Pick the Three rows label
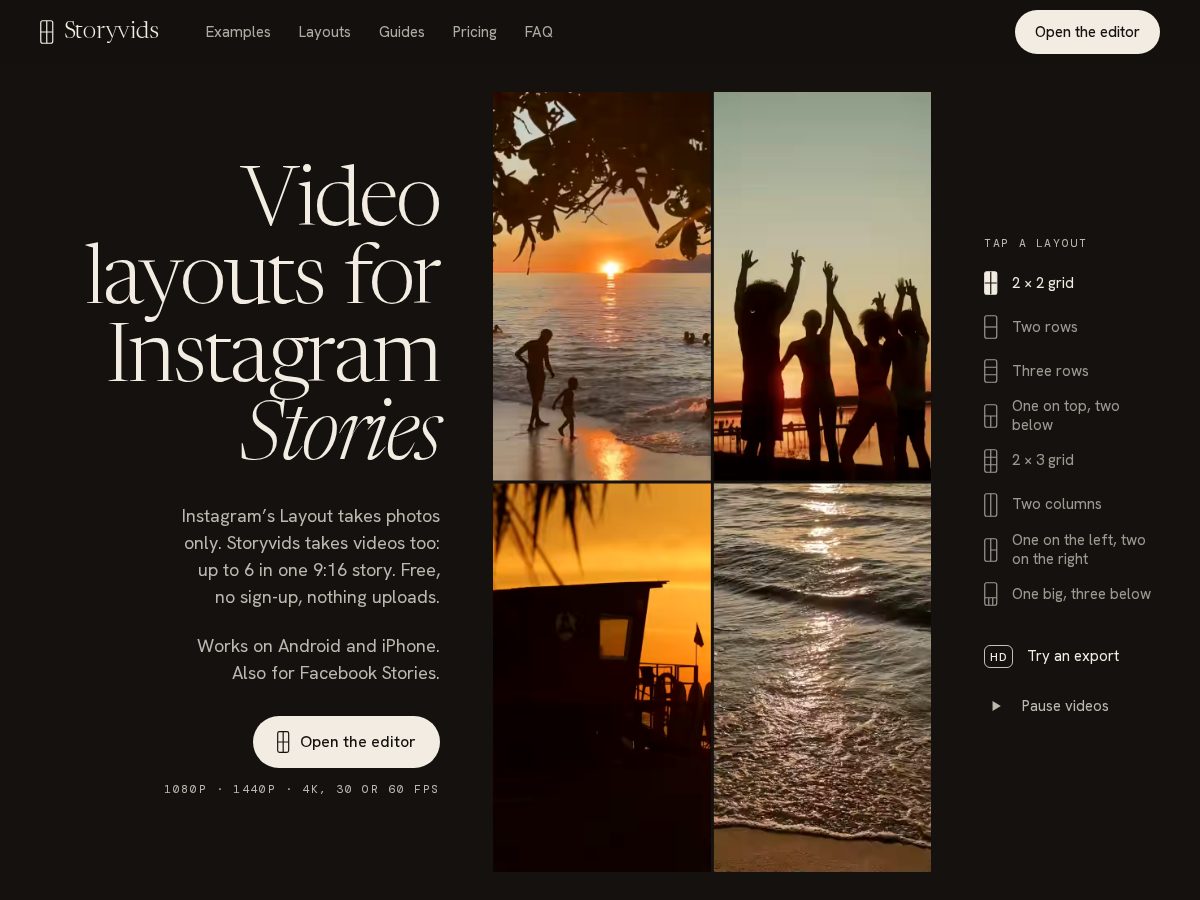 coord(1050,371)
